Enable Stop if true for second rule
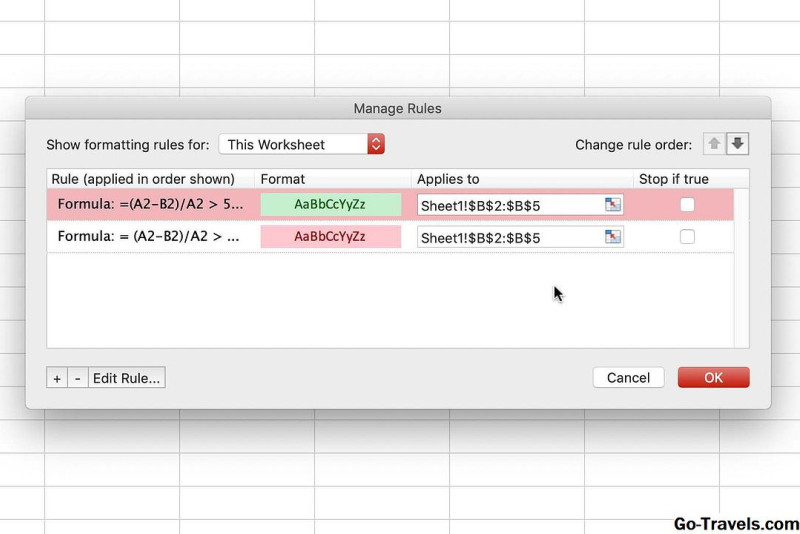The image size is (800, 534). (x=687, y=237)
